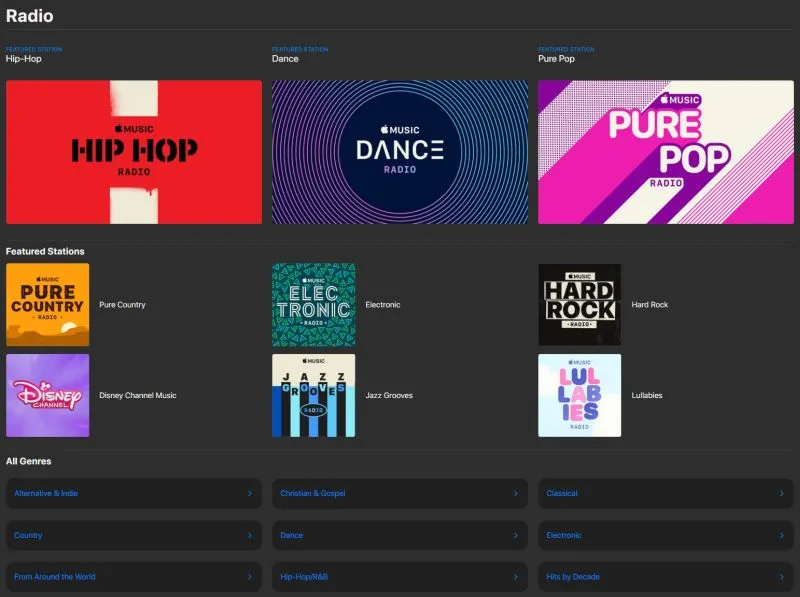800x597 pixels.
Task: Play the Jazz Grooves station
Action: click(312, 395)
